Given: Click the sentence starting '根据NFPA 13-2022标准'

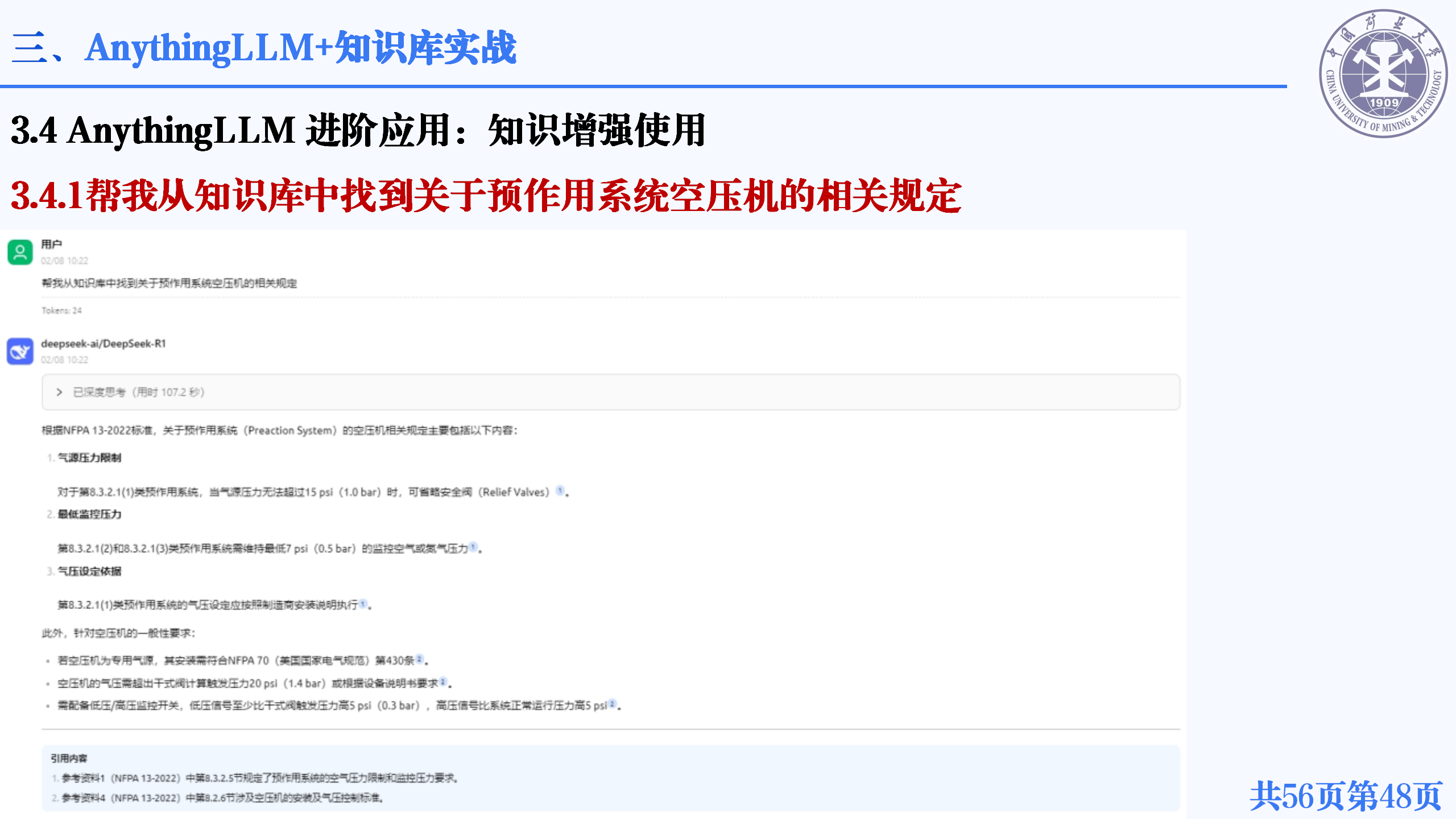Looking at the screenshot, I should [x=279, y=431].
